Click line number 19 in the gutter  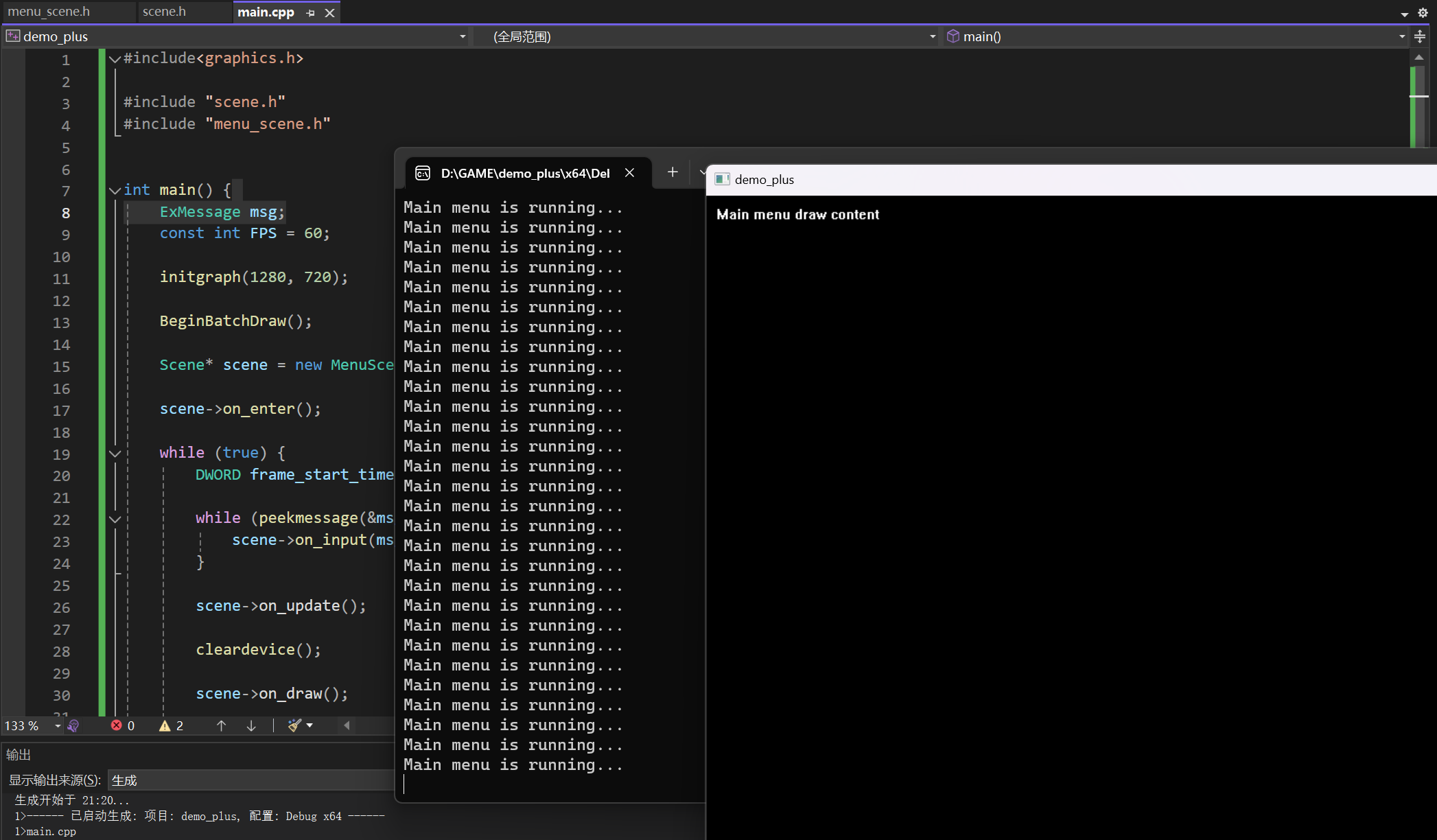61,454
